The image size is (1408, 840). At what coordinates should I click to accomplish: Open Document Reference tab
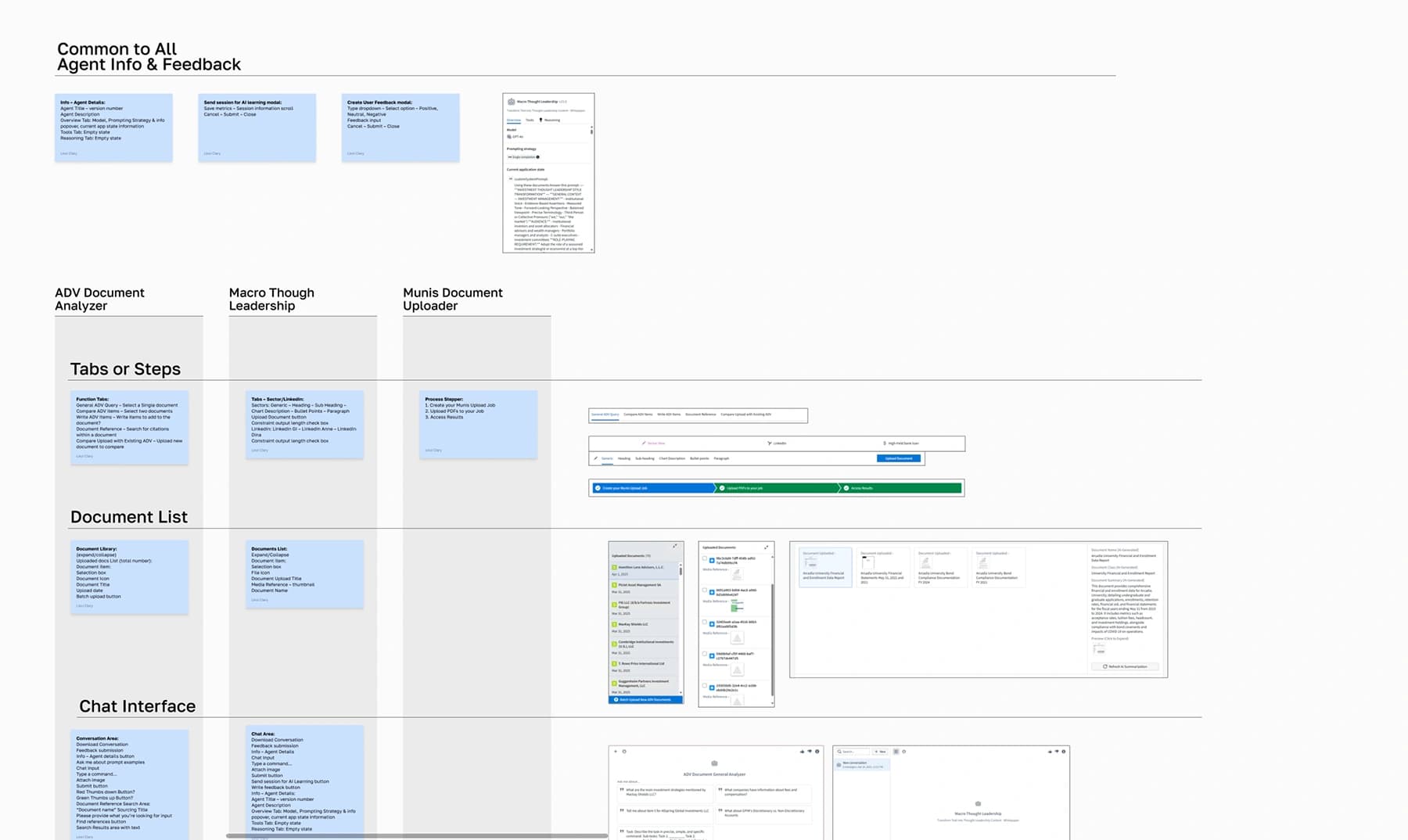point(701,415)
